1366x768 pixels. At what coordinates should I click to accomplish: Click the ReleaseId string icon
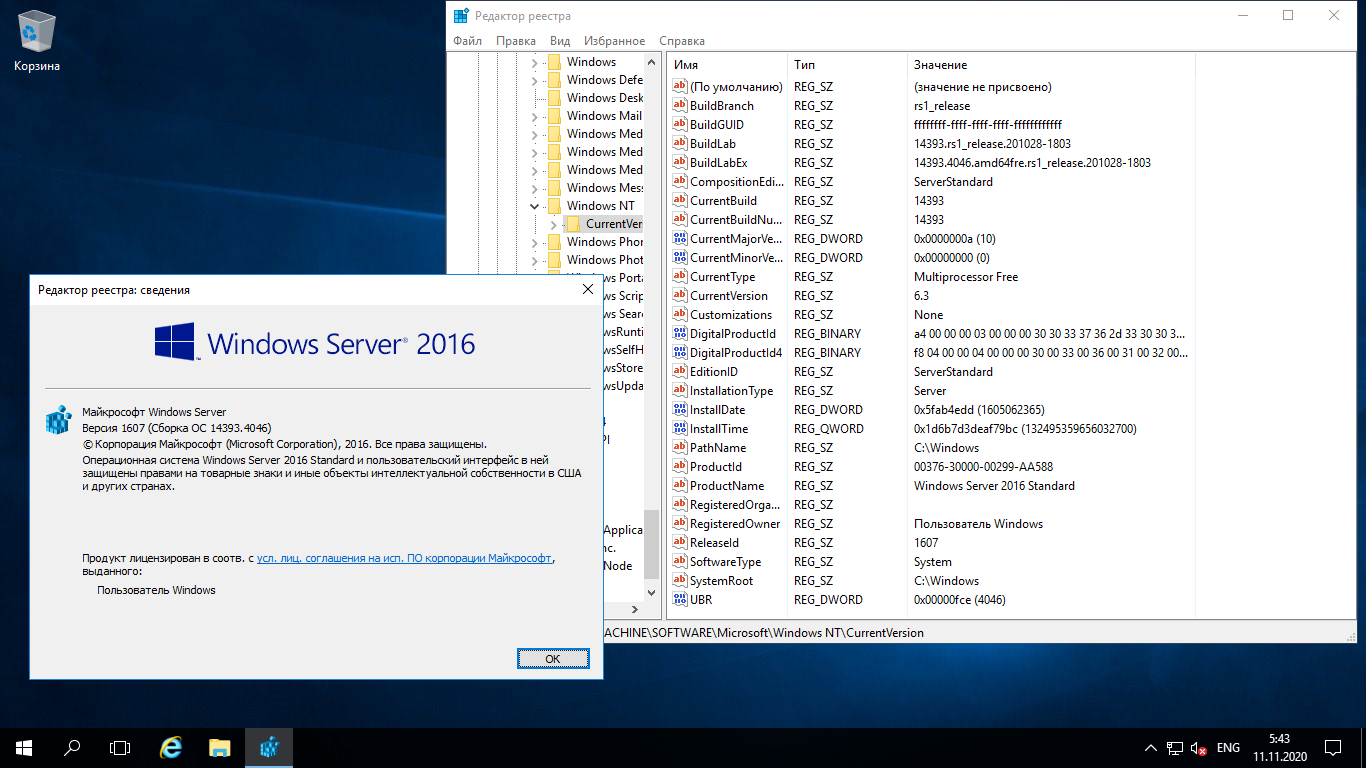pos(680,543)
